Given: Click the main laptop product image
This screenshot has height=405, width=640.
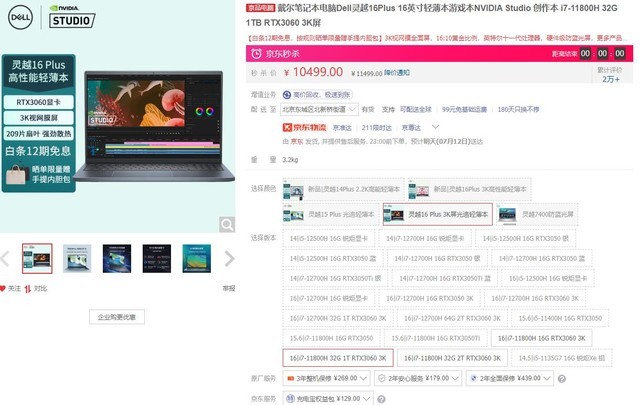Looking at the screenshot, I should [153, 127].
